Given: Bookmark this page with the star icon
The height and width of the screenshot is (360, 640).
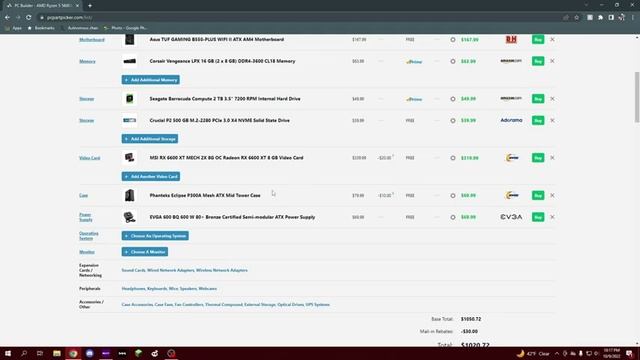Looking at the screenshot, I should 576,18.
